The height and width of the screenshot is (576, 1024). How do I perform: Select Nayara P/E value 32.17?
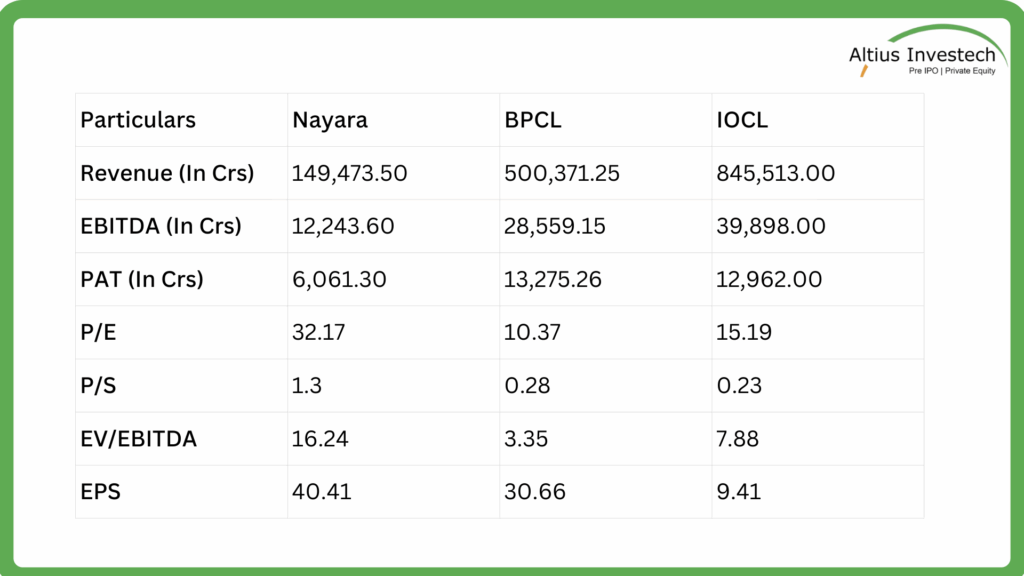tap(318, 332)
